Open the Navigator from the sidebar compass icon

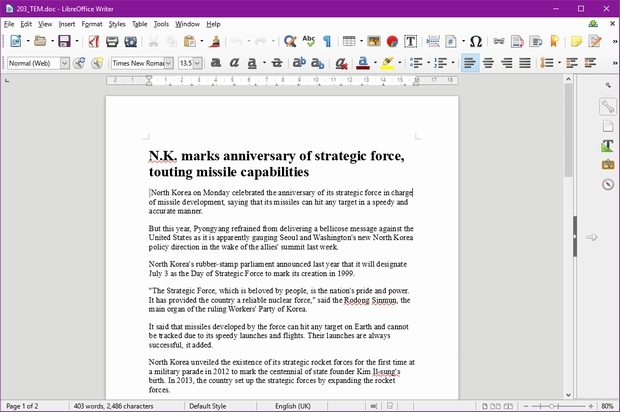click(607, 184)
